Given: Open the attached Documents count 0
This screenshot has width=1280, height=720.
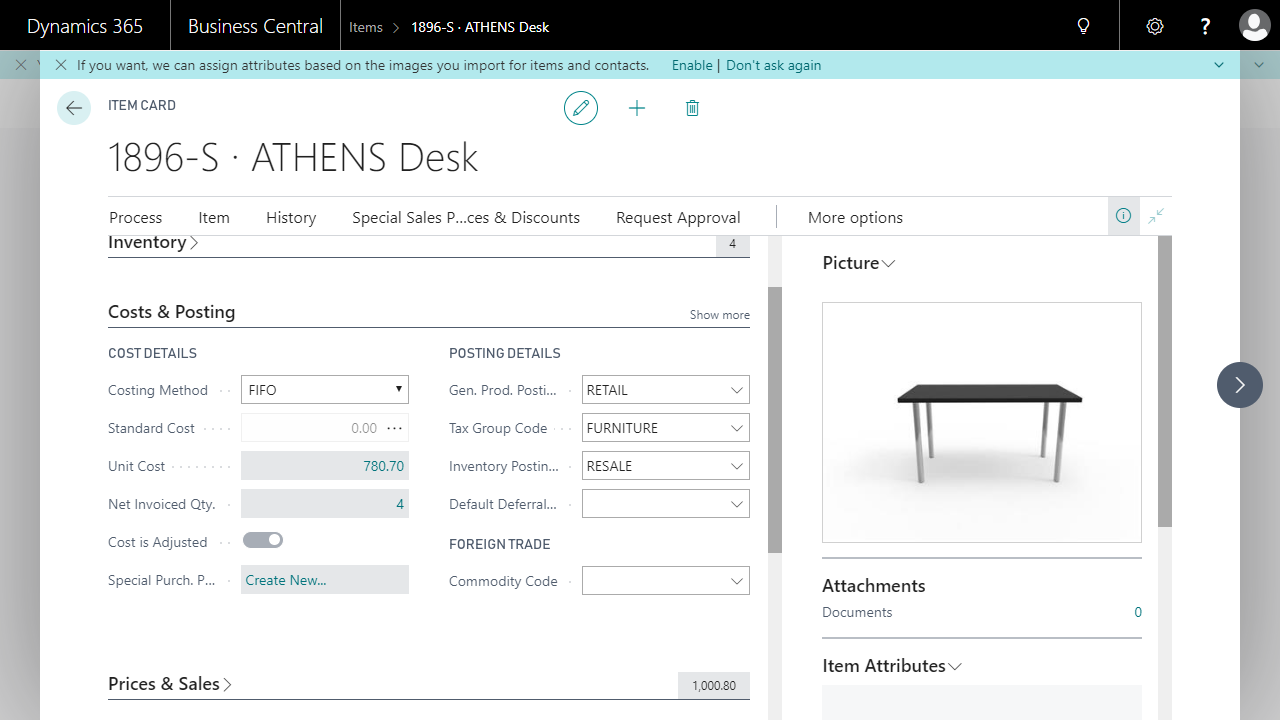Looking at the screenshot, I should (x=1138, y=612).
